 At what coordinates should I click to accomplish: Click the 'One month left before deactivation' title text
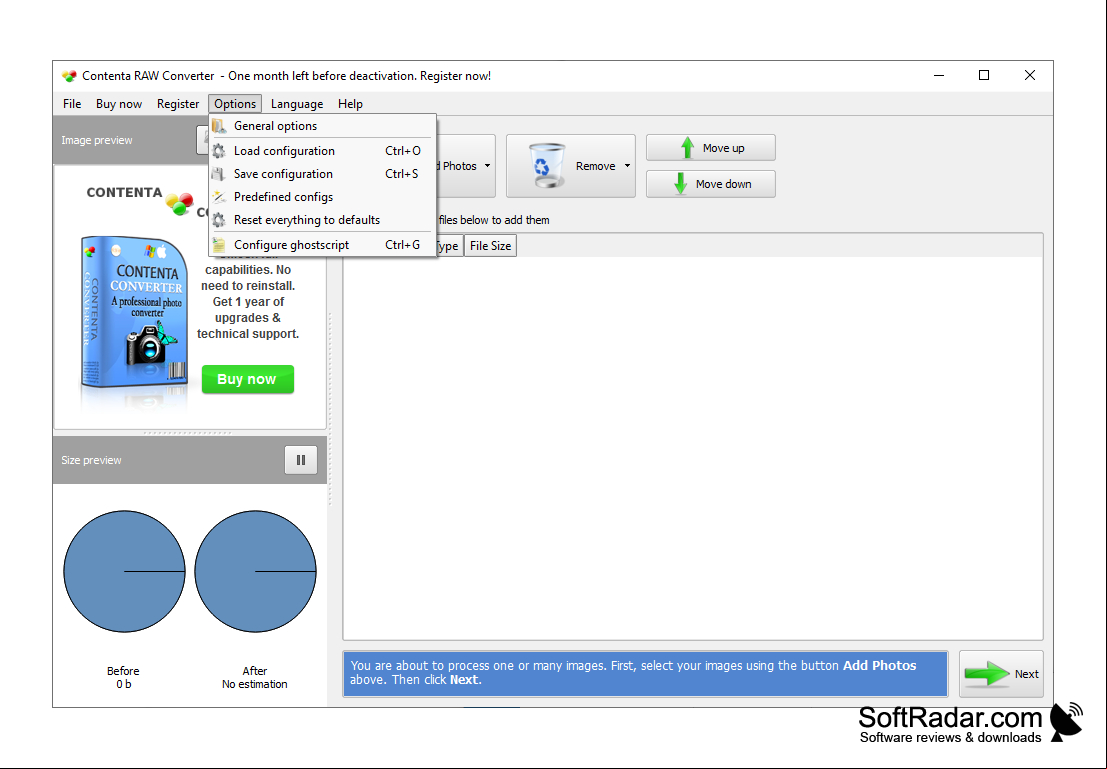(359, 76)
